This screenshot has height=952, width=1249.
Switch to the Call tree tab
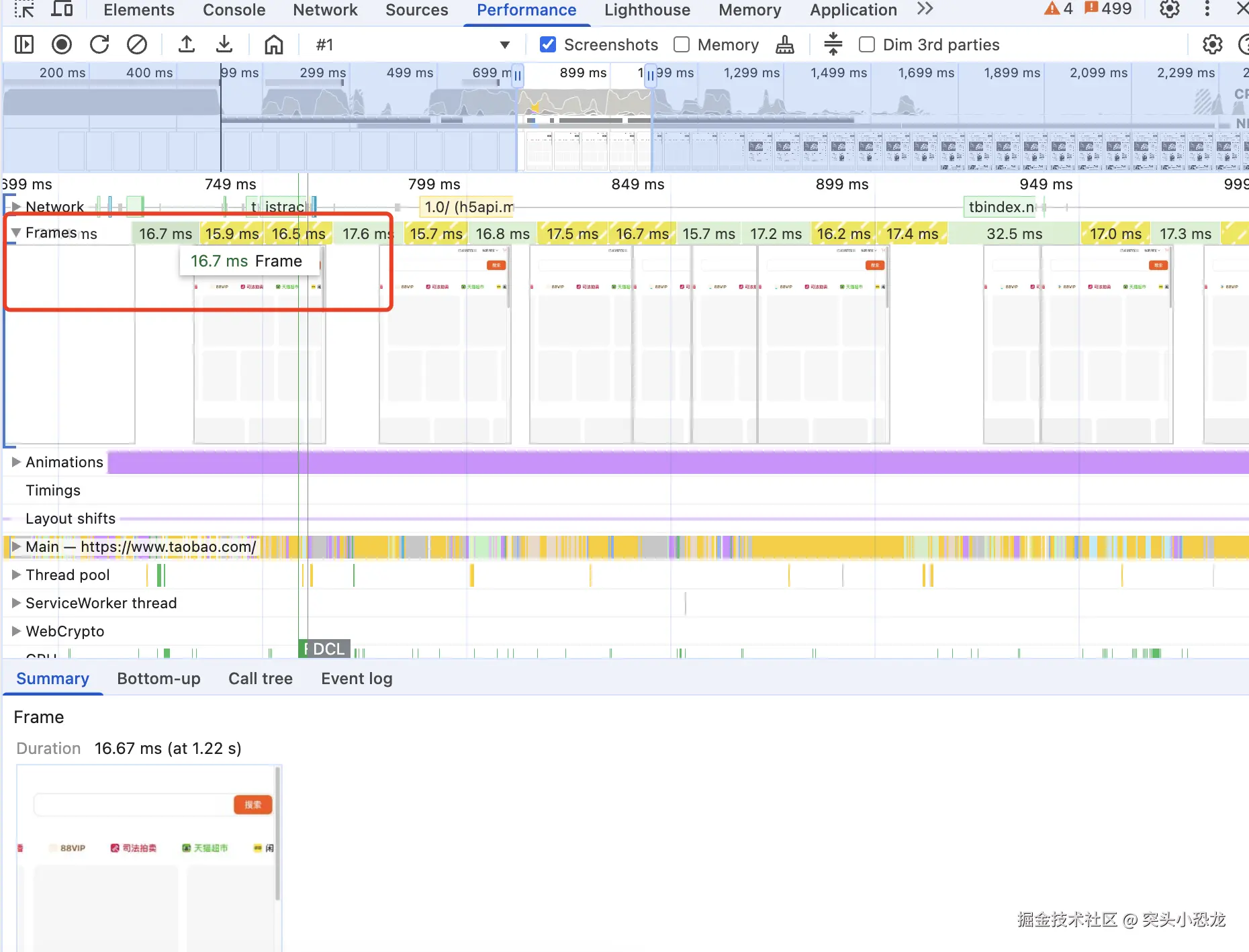(261, 679)
